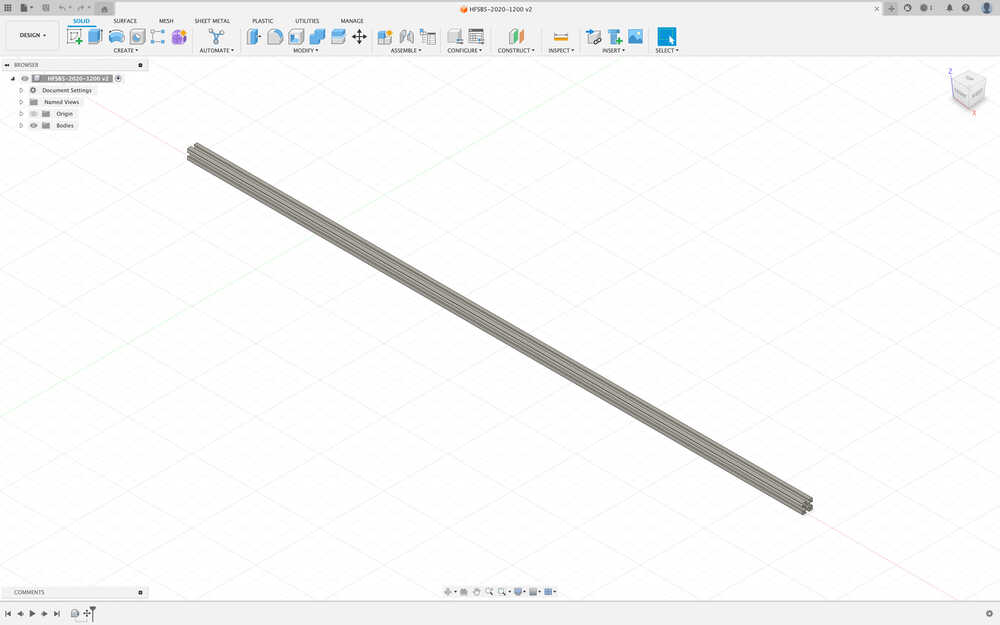
Task: Open the CREATE dropdown menu
Action: pos(126,50)
